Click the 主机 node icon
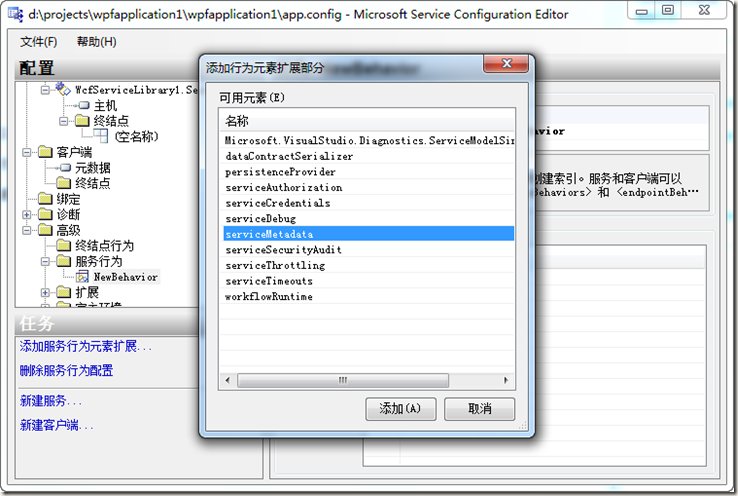 click(84, 105)
